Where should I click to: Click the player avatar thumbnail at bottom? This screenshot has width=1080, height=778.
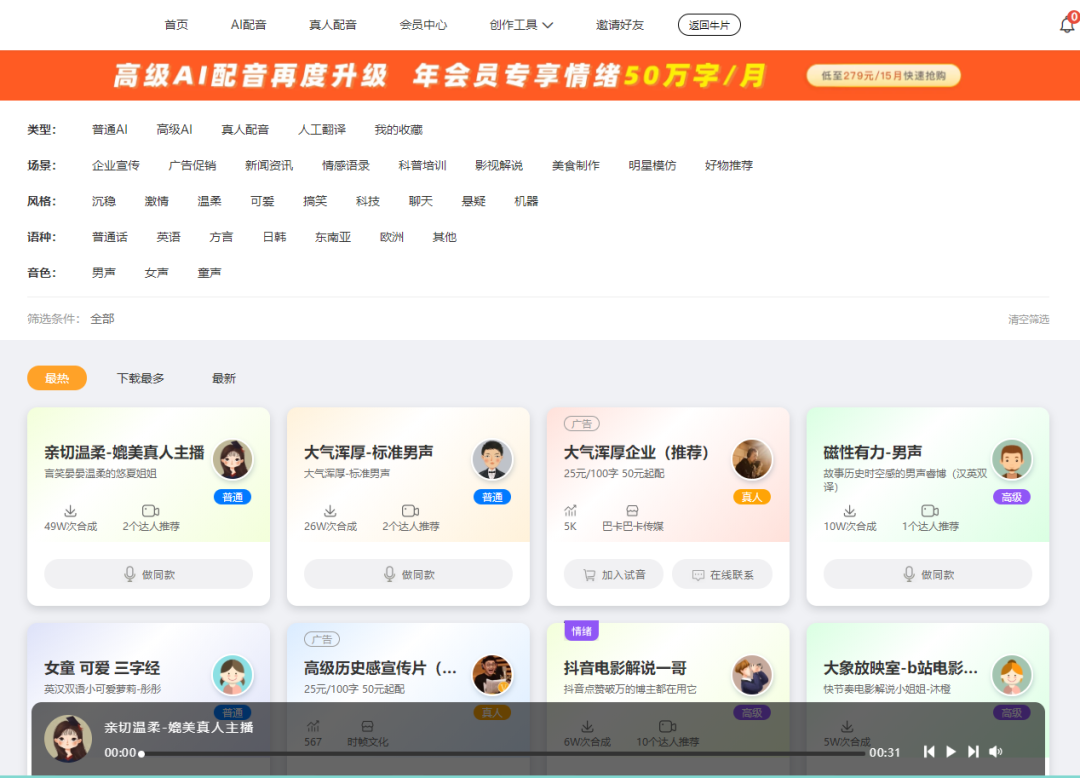(x=68, y=739)
